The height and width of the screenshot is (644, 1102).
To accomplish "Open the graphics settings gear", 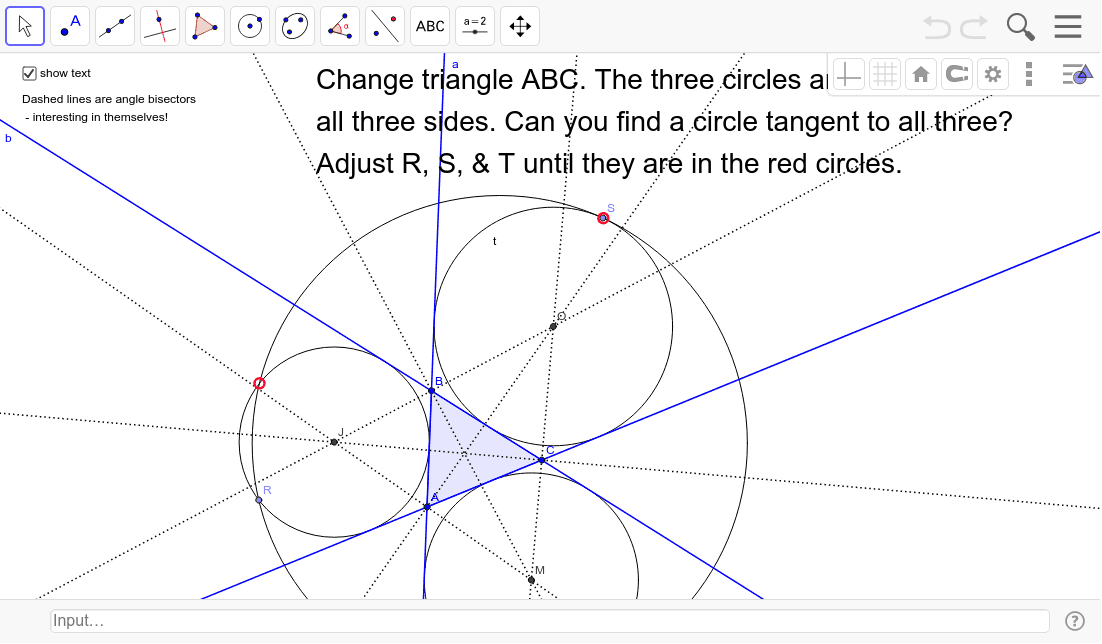I will 992,74.
